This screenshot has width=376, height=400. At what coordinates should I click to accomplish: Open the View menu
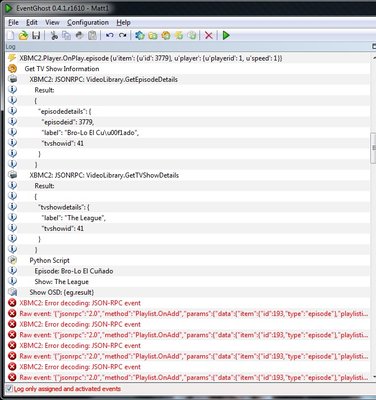coord(52,23)
